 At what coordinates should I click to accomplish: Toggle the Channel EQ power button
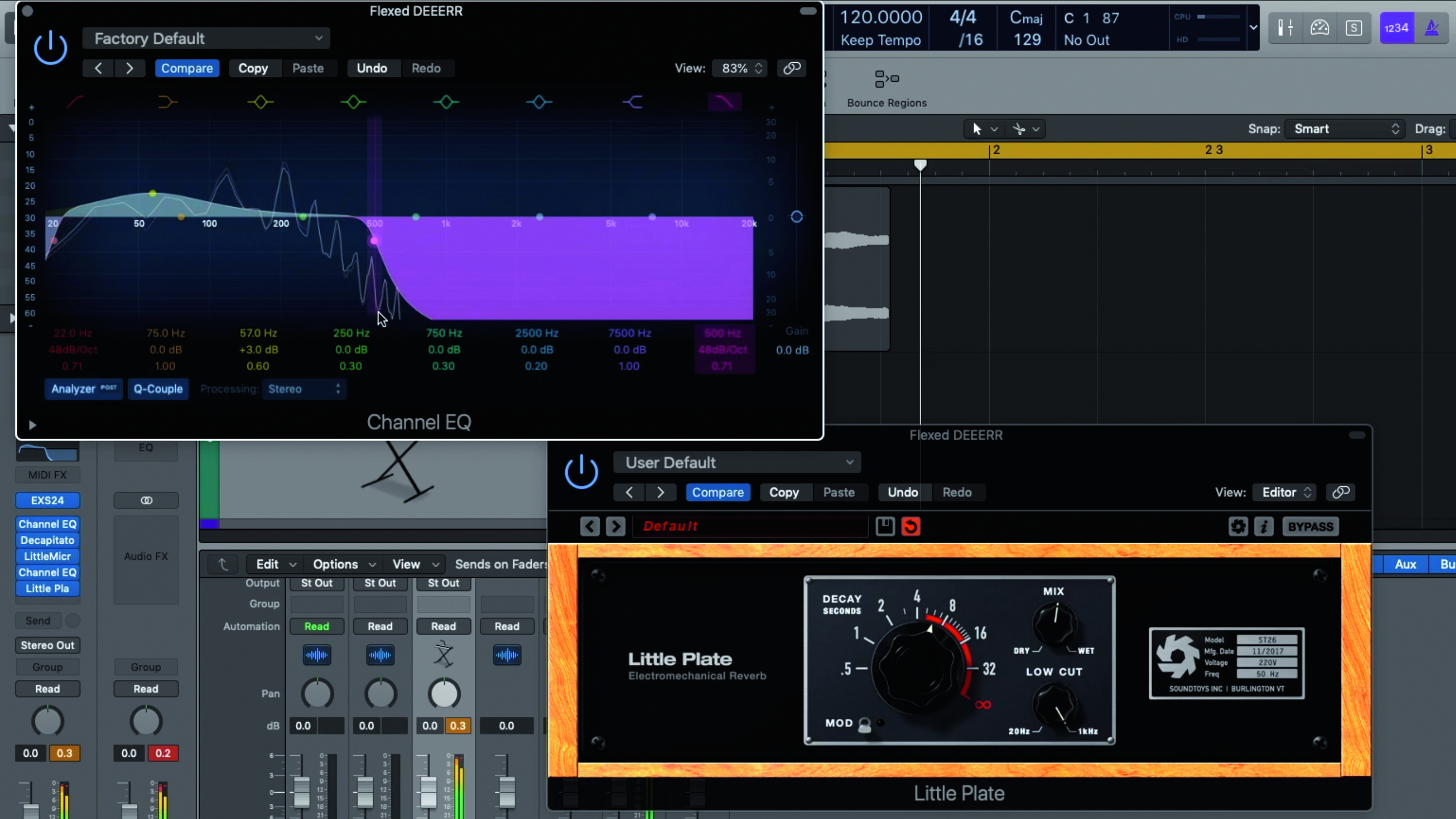[x=50, y=48]
